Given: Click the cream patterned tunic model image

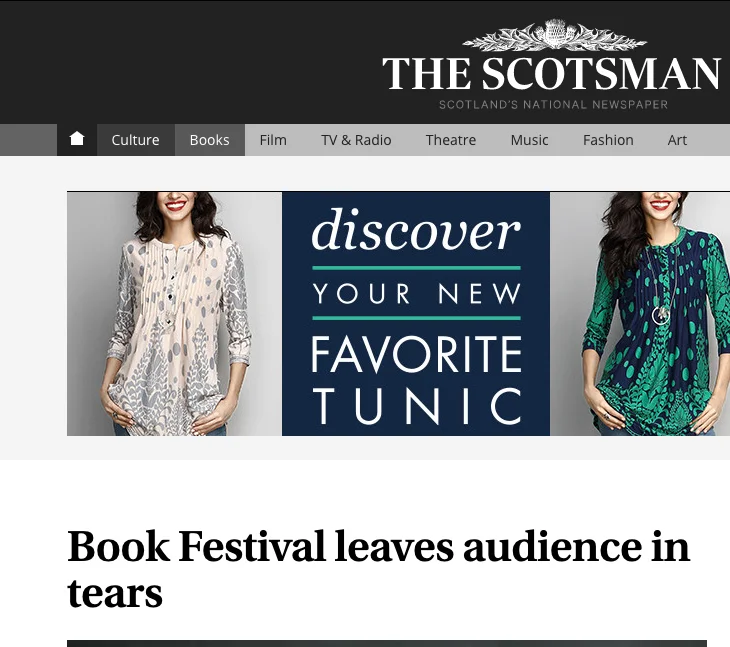Looking at the screenshot, I should point(175,314).
